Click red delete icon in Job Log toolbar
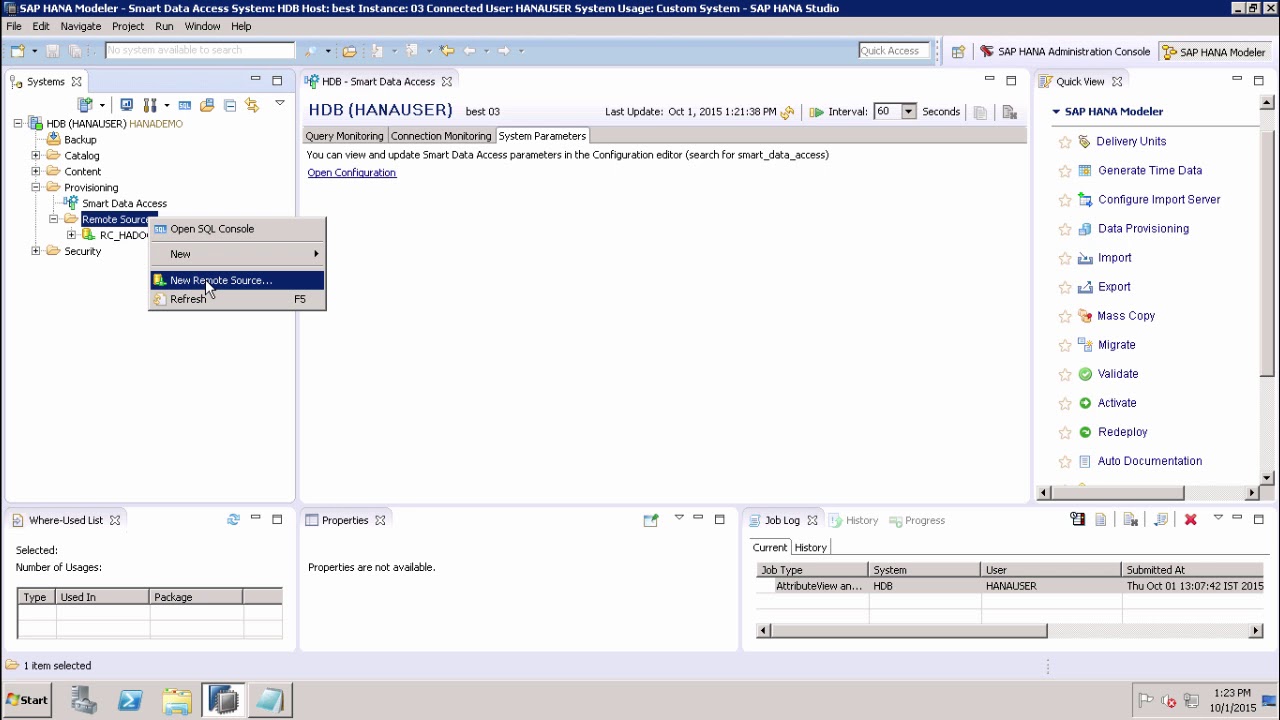Image resolution: width=1280 pixels, height=720 pixels. click(1190, 520)
